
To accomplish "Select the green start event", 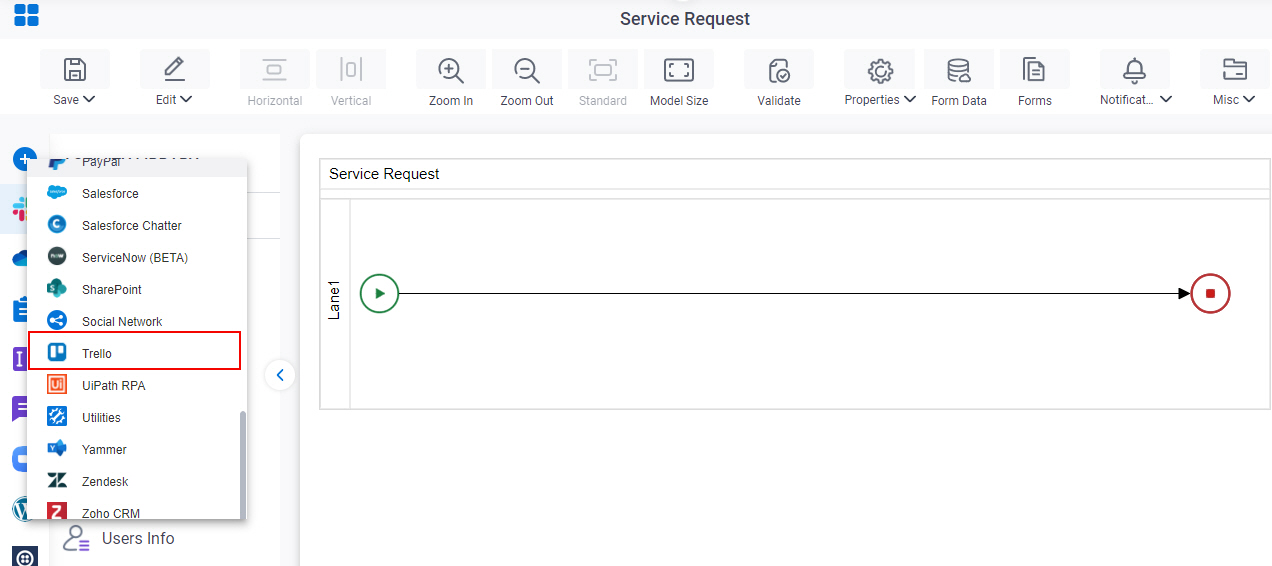I will point(379,293).
